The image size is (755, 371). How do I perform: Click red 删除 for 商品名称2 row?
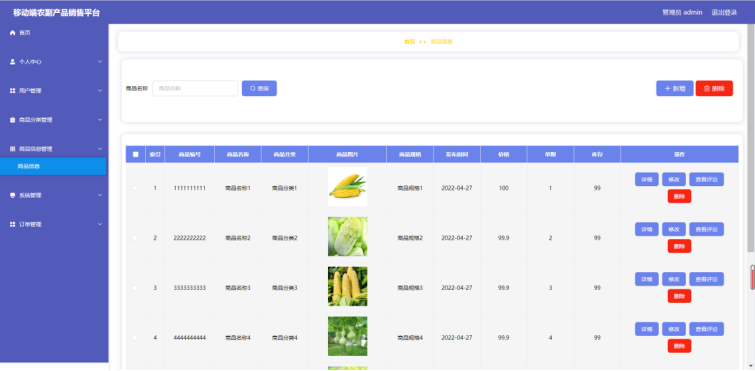[x=679, y=246]
